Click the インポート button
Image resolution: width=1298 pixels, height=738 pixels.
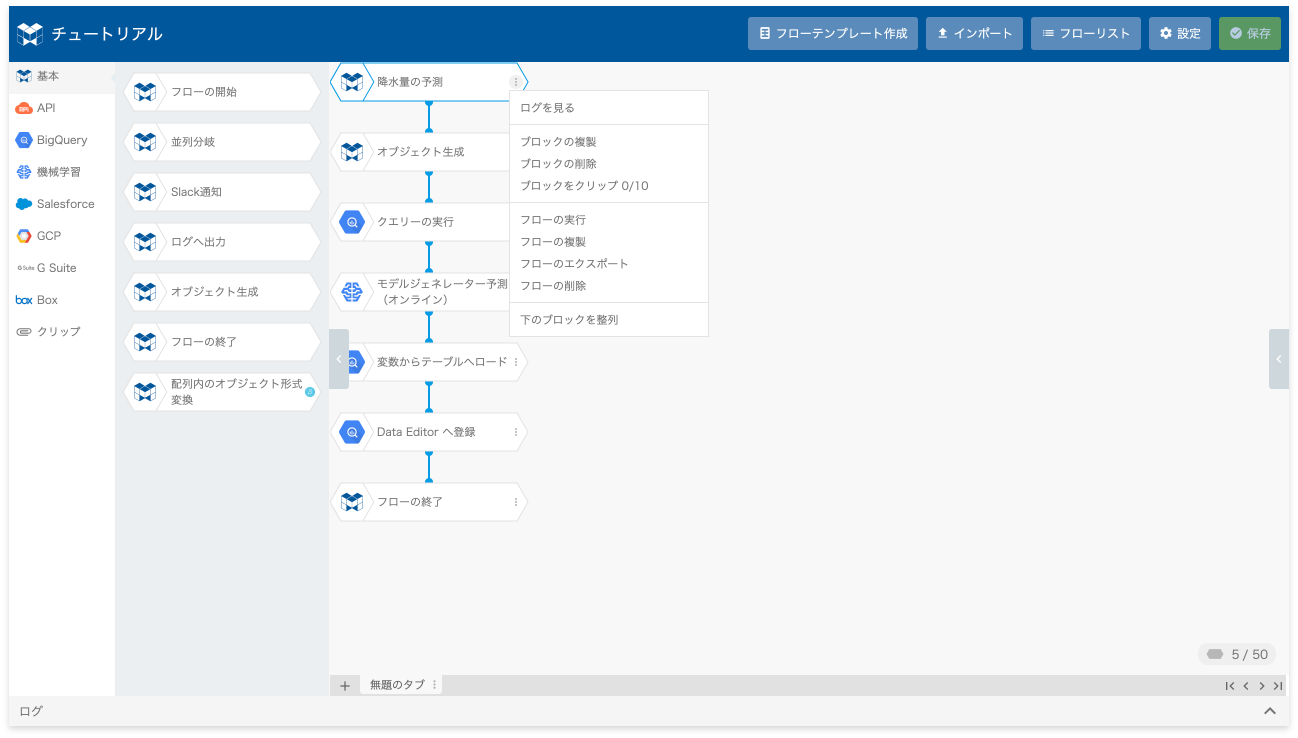coord(974,33)
